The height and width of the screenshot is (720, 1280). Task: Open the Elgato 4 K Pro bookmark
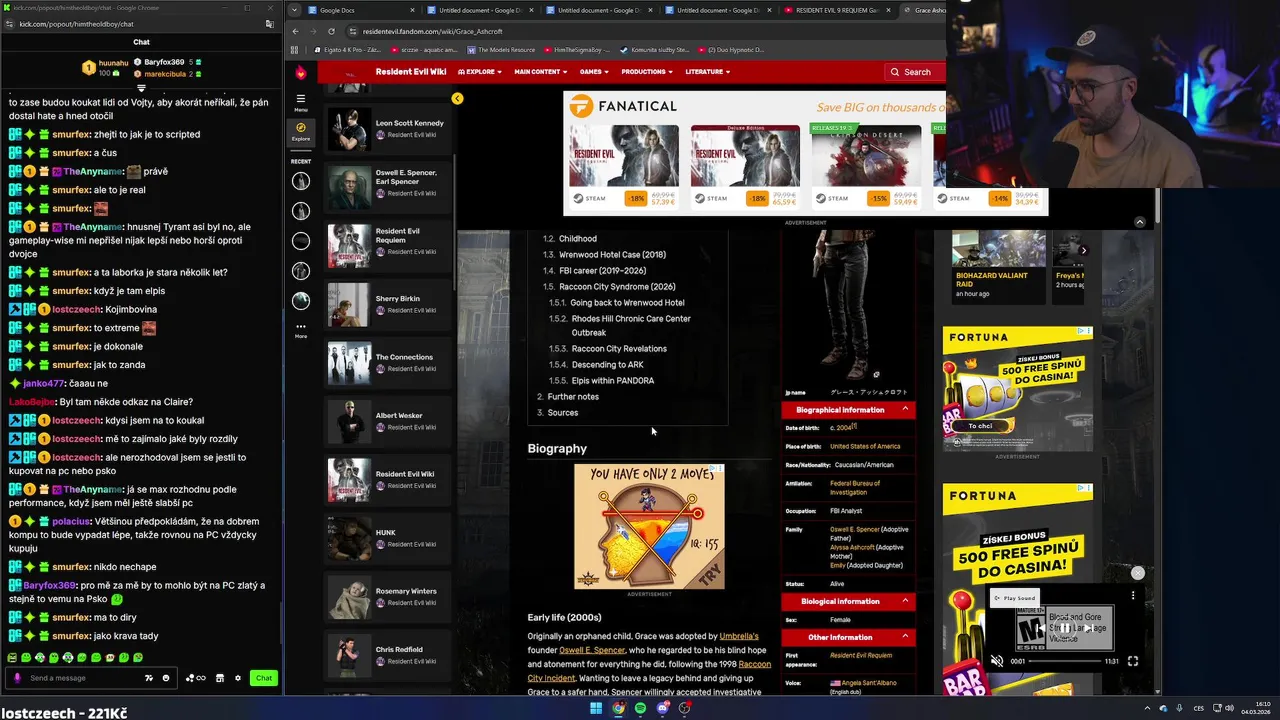point(348,49)
